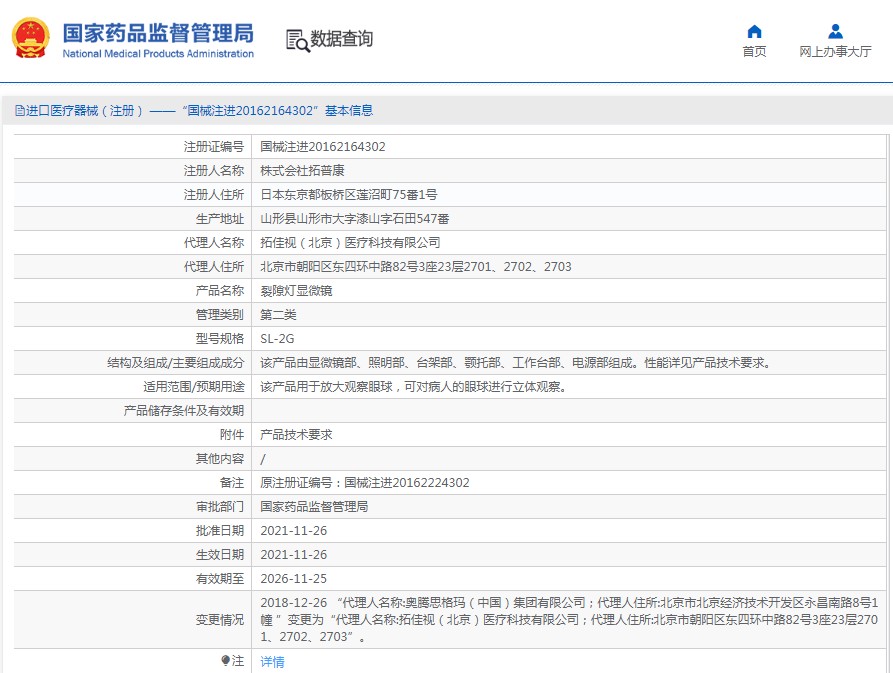
Task: Select attachment value 产品技术要求
Action: 296,434
